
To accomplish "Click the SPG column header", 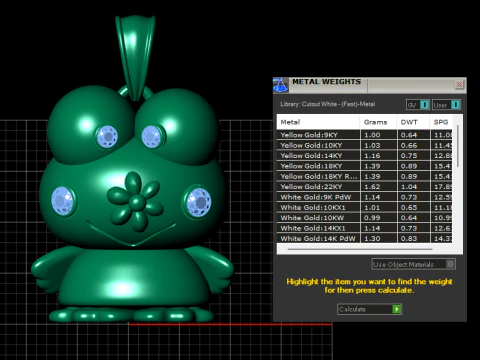I will click(441, 122).
